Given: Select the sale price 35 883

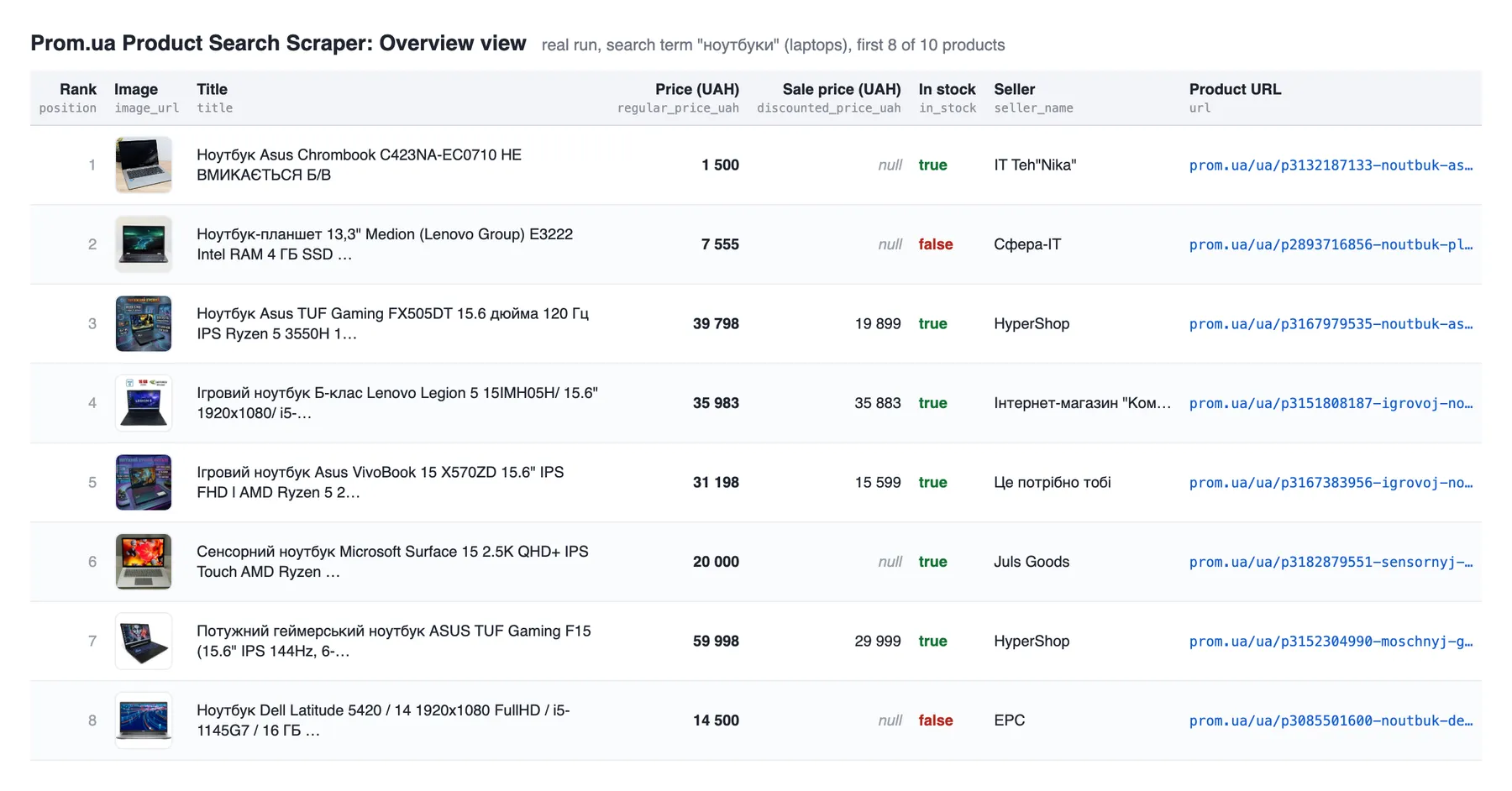Looking at the screenshot, I should [x=878, y=403].
